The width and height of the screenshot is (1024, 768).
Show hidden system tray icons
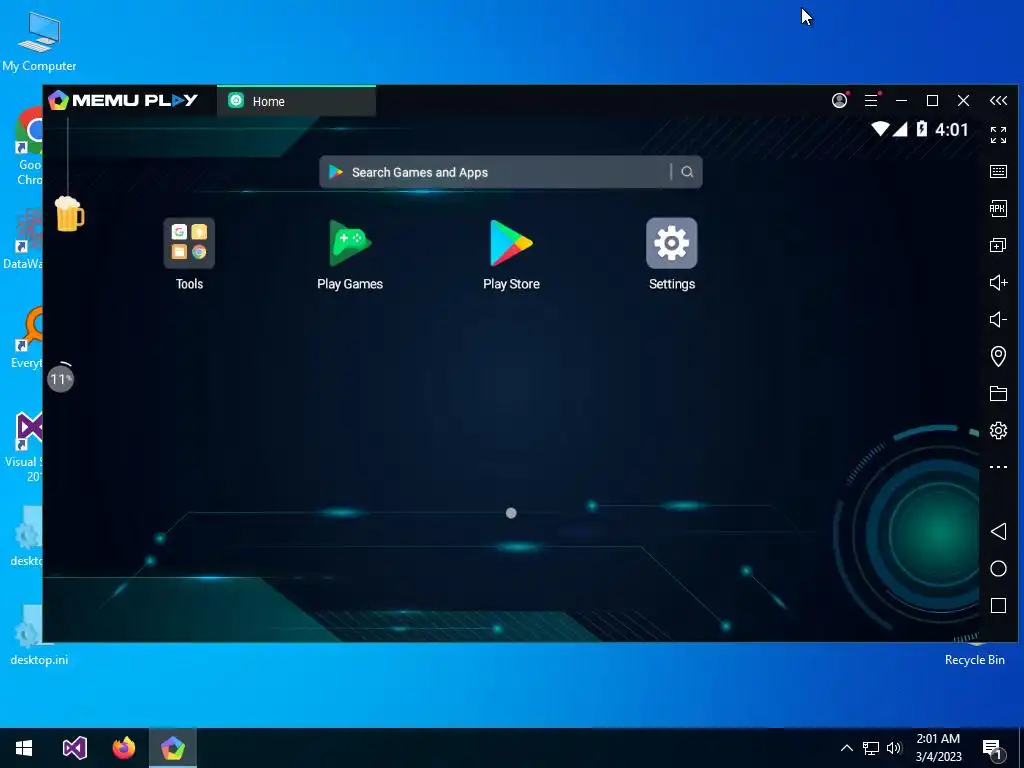[846, 748]
